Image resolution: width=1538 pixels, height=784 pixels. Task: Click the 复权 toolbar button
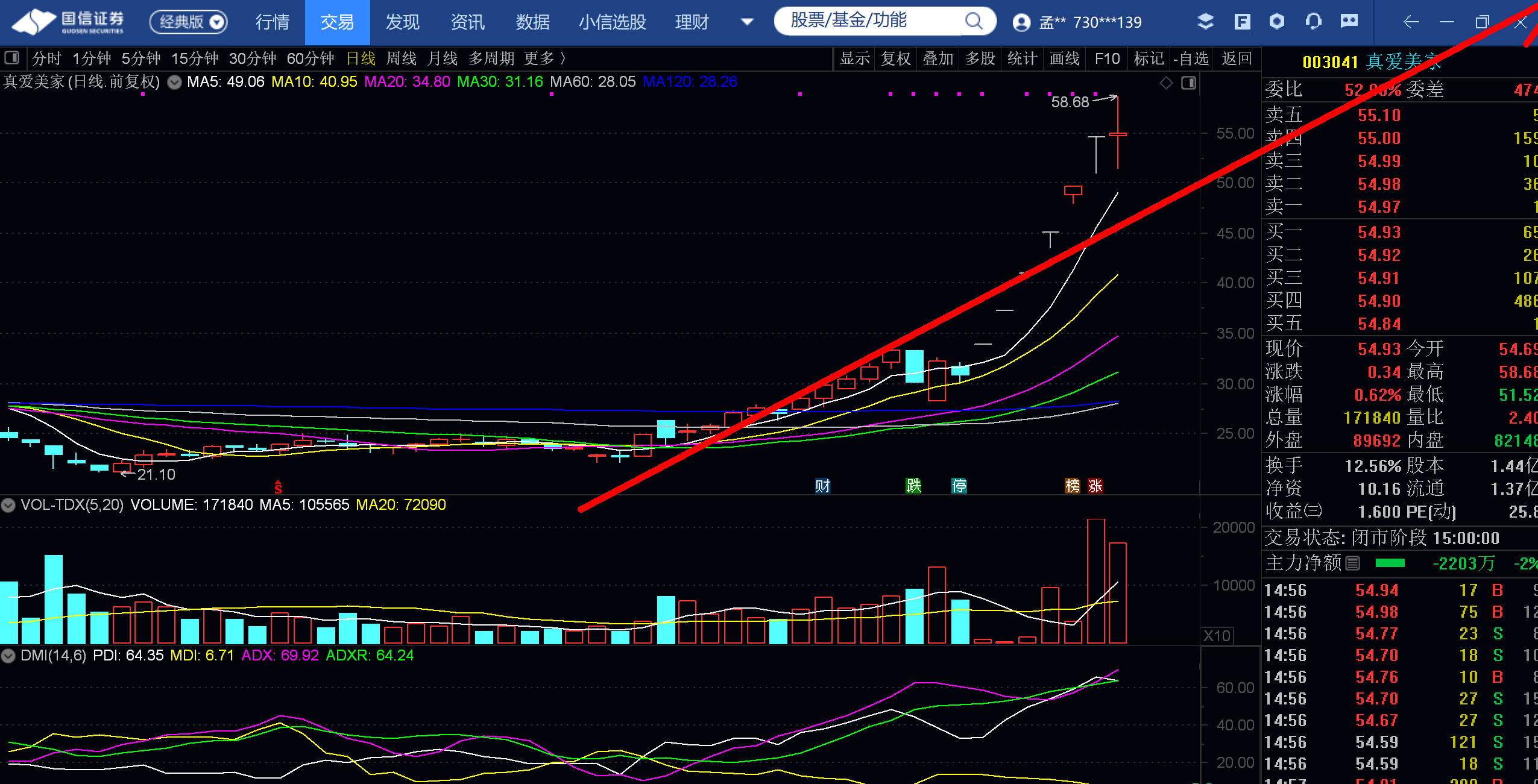(895, 58)
